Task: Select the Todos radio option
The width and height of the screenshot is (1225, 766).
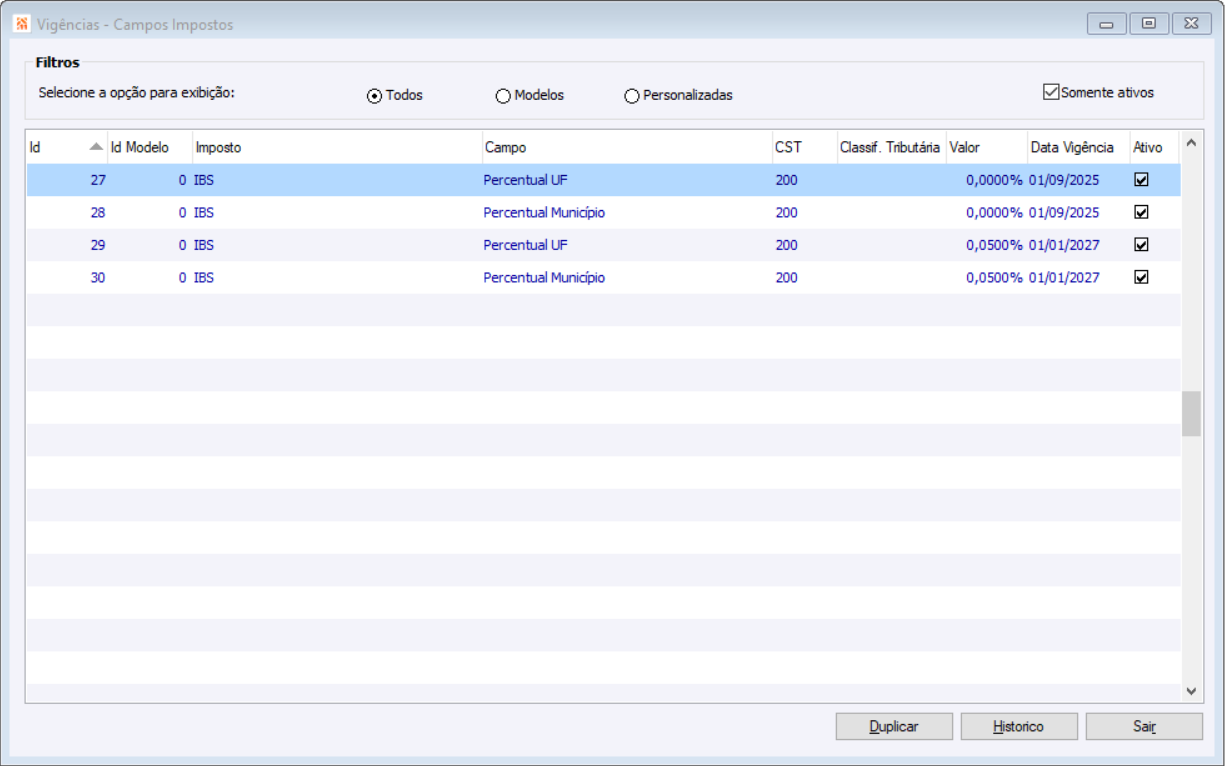Action: [x=395, y=96]
